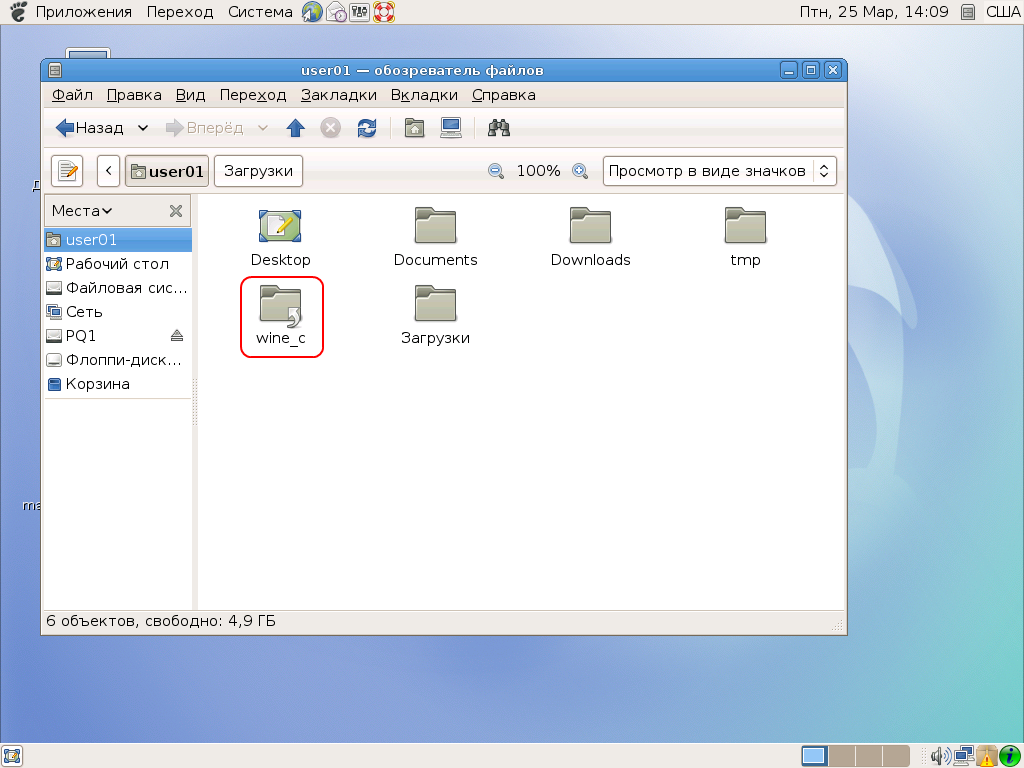Reload the current folder
This screenshot has width=1024, height=768.
(367, 128)
